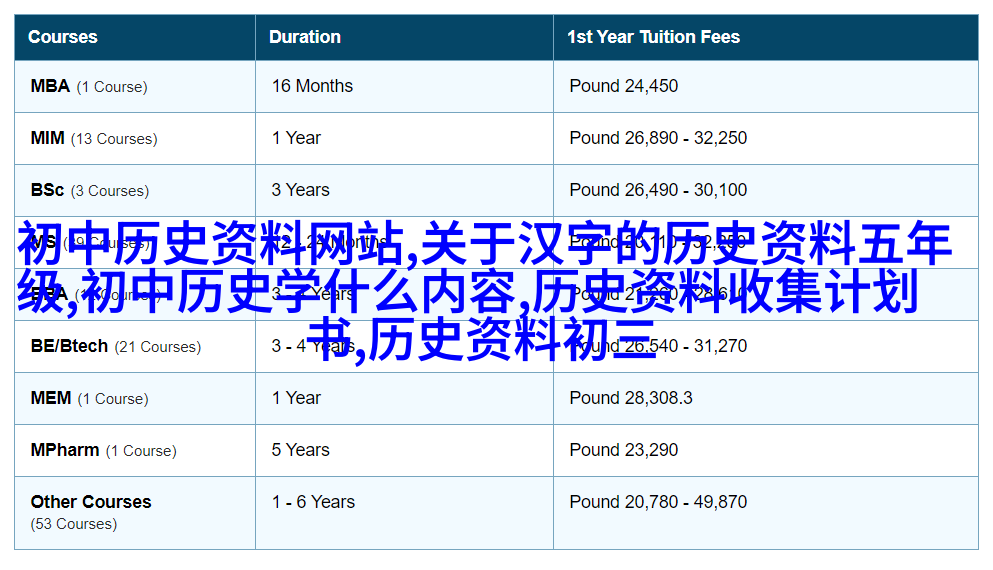
Task: Click the Pound 26,890 - 32,250 fee
Action: (658, 138)
